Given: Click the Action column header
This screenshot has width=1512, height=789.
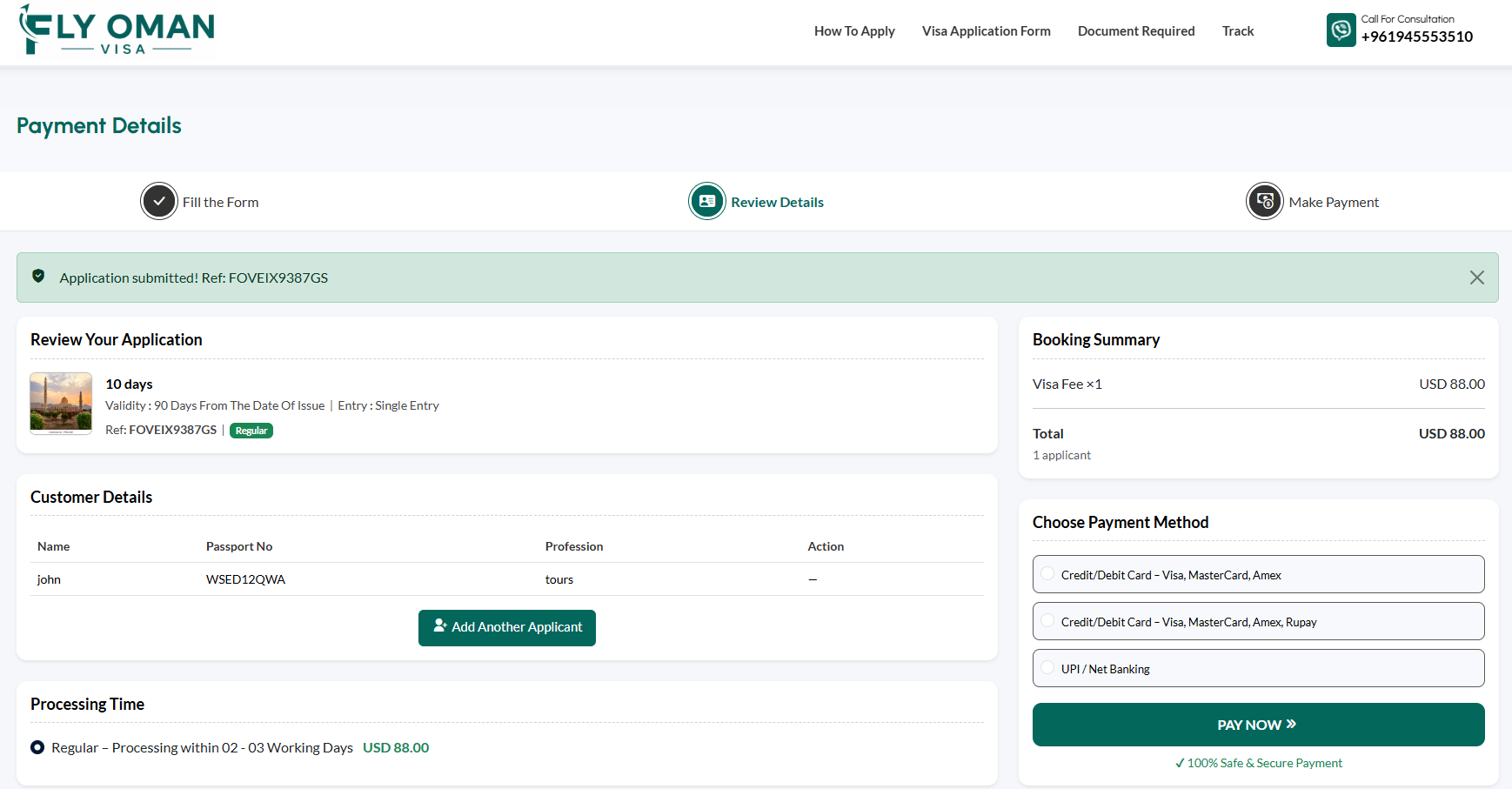Looking at the screenshot, I should (826, 546).
